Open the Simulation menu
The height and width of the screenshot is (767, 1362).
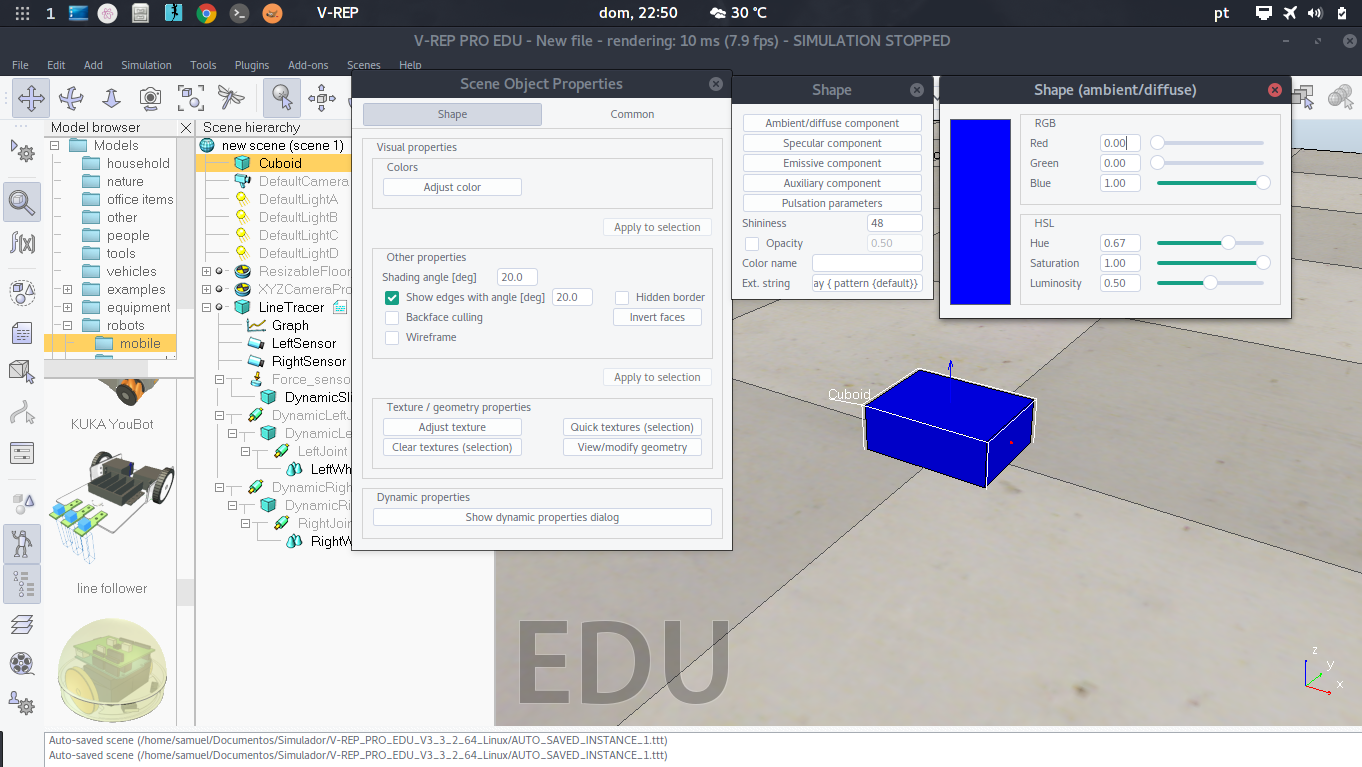[146, 65]
